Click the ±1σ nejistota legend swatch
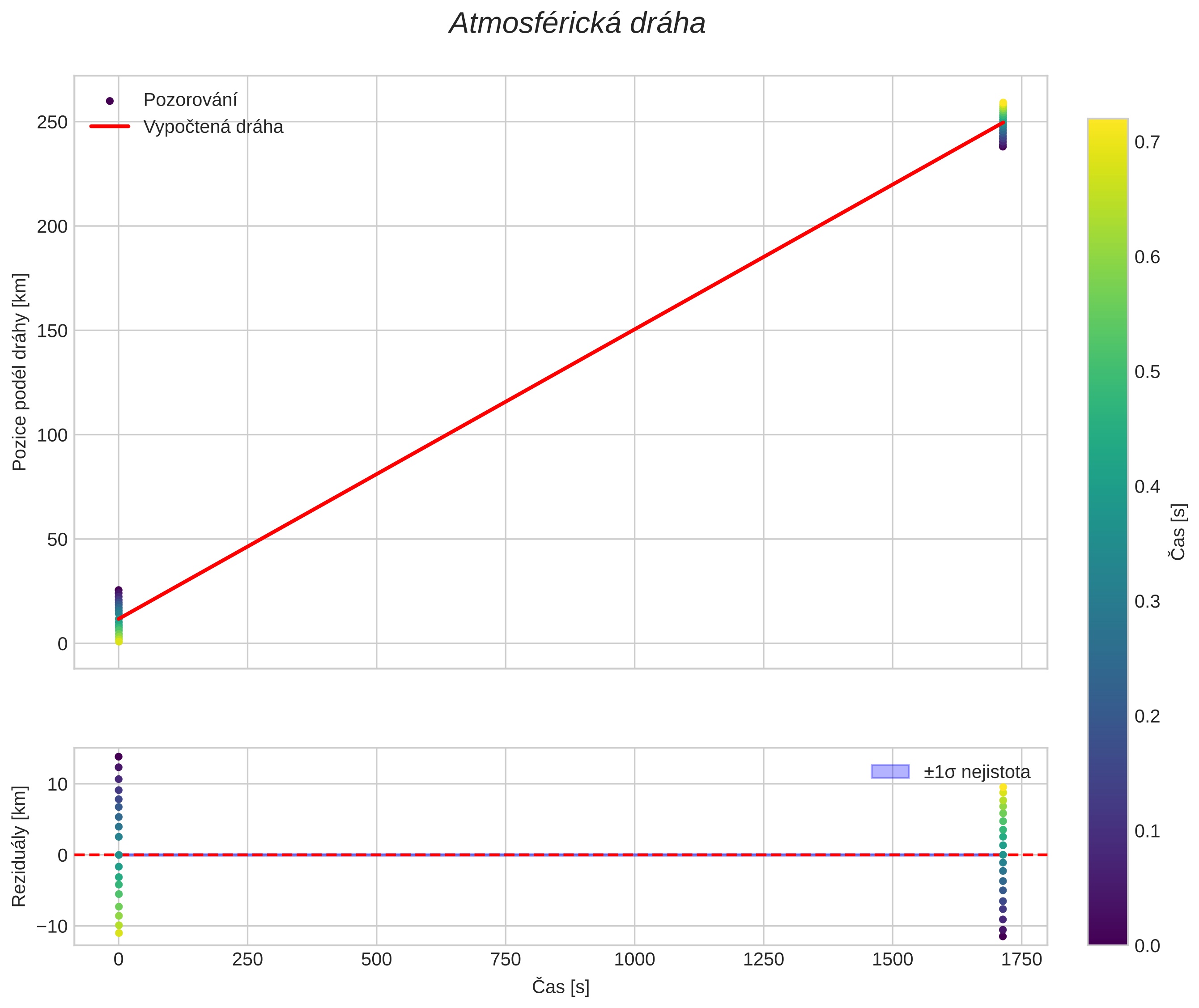This screenshot has height=1008, width=1199. (890, 771)
